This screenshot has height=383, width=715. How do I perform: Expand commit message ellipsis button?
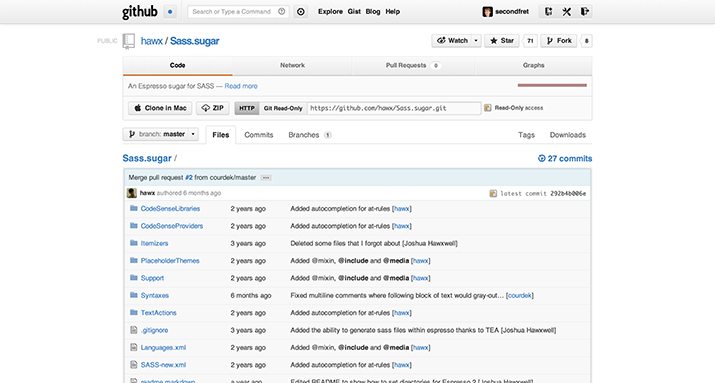click(x=266, y=178)
